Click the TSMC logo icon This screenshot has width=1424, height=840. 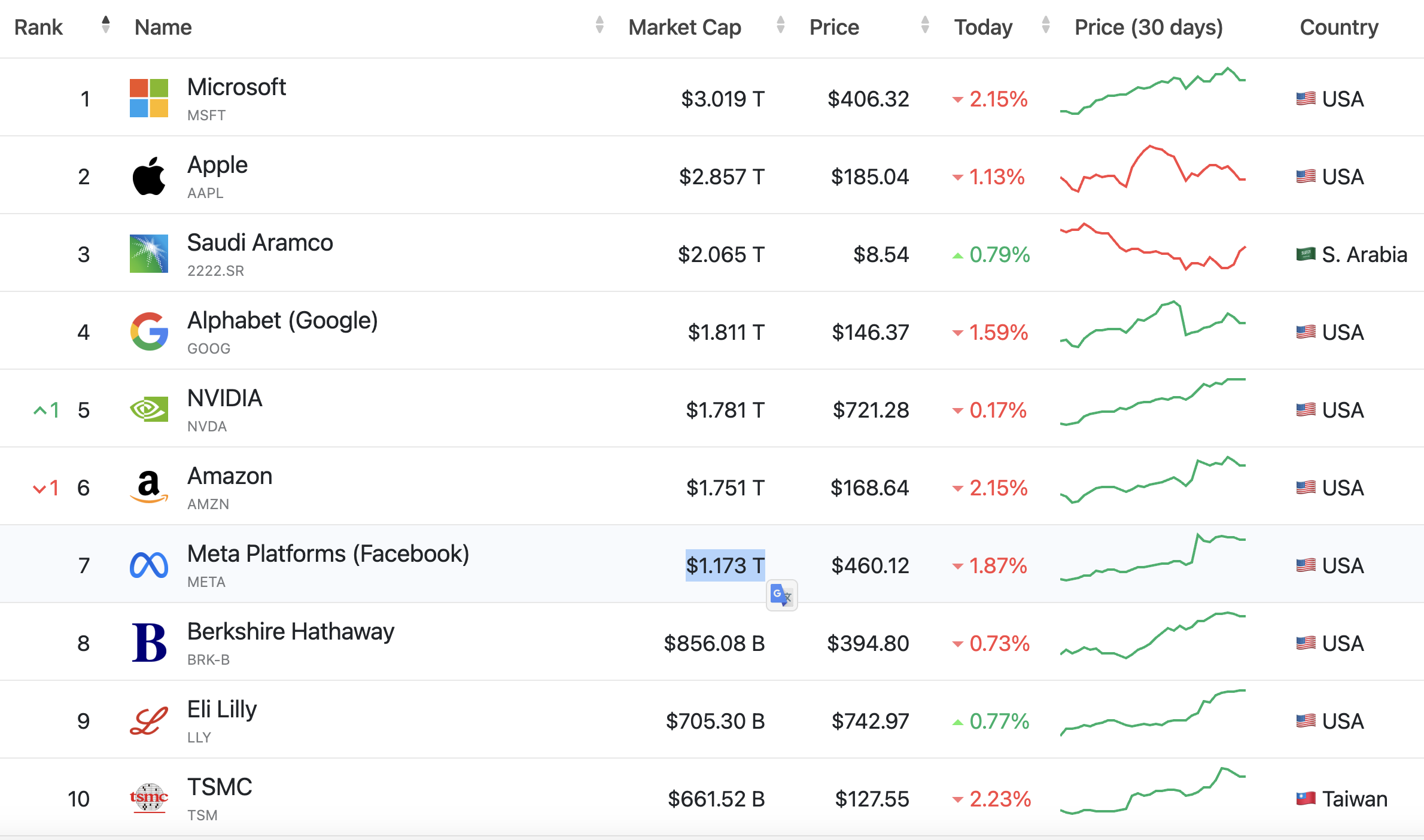149,798
